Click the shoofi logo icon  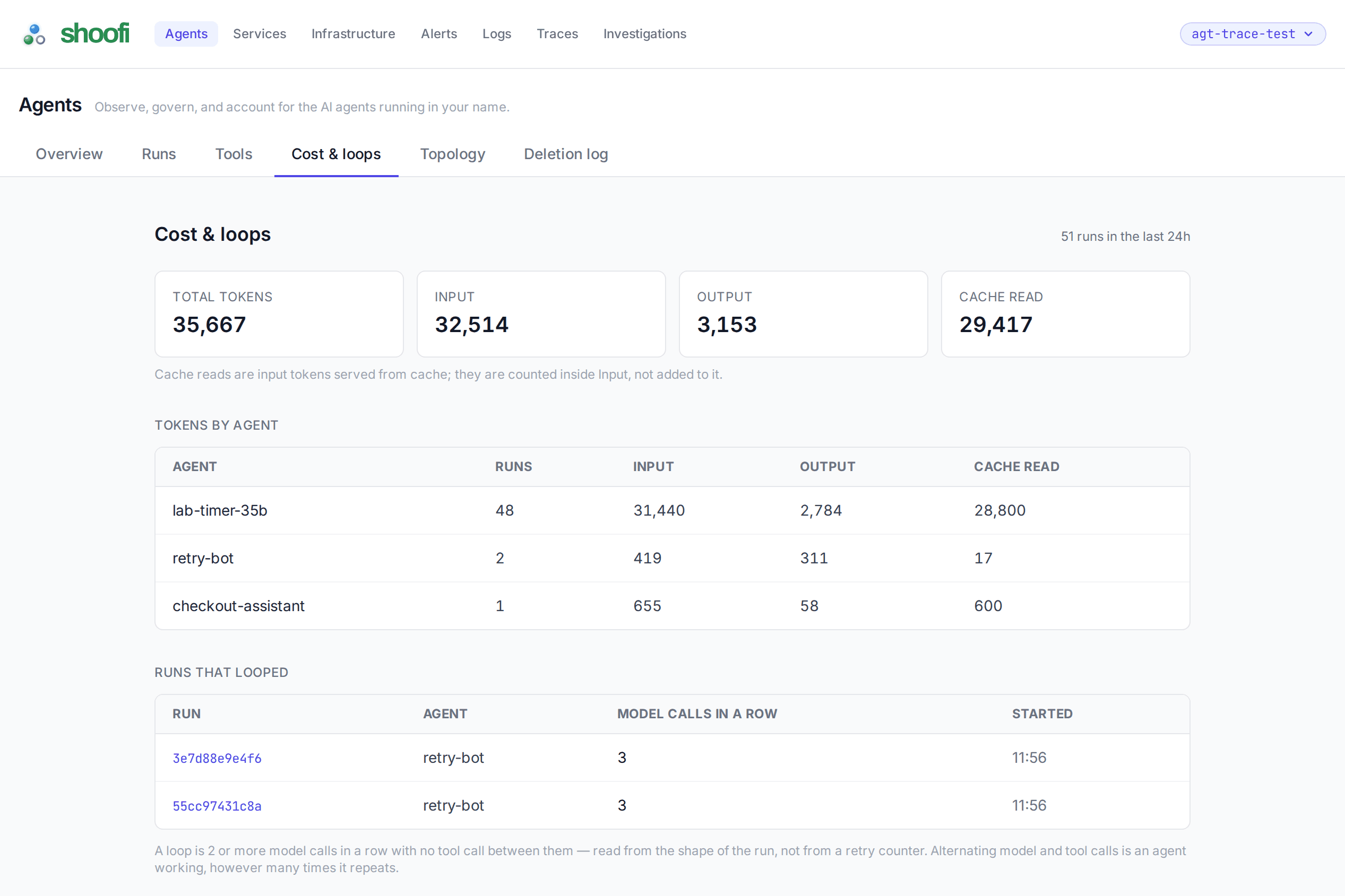34,34
